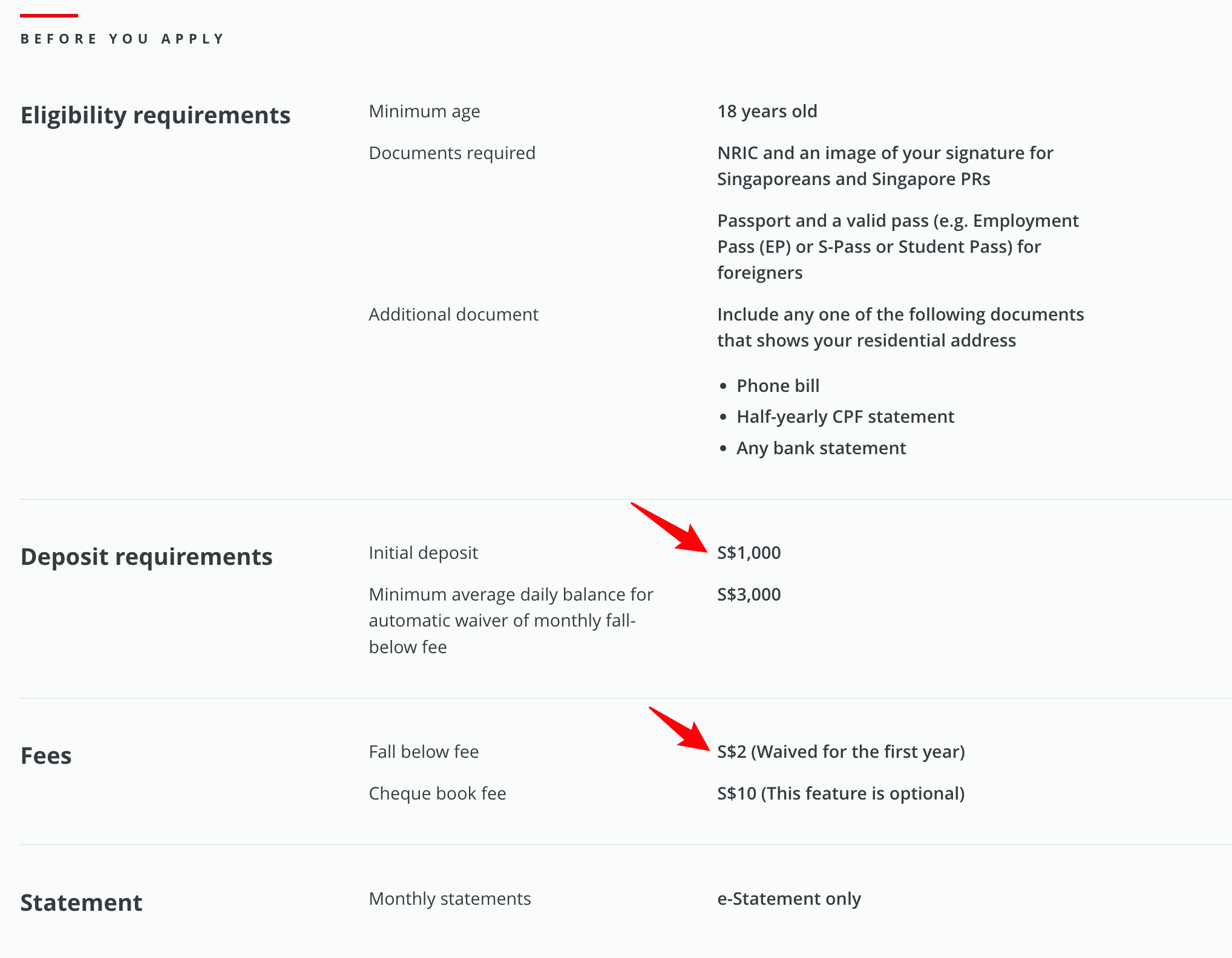The height and width of the screenshot is (958, 1232).
Task: Click the "BEFORE YOU APPLY" section heading
Action: [x=123, y=39]
